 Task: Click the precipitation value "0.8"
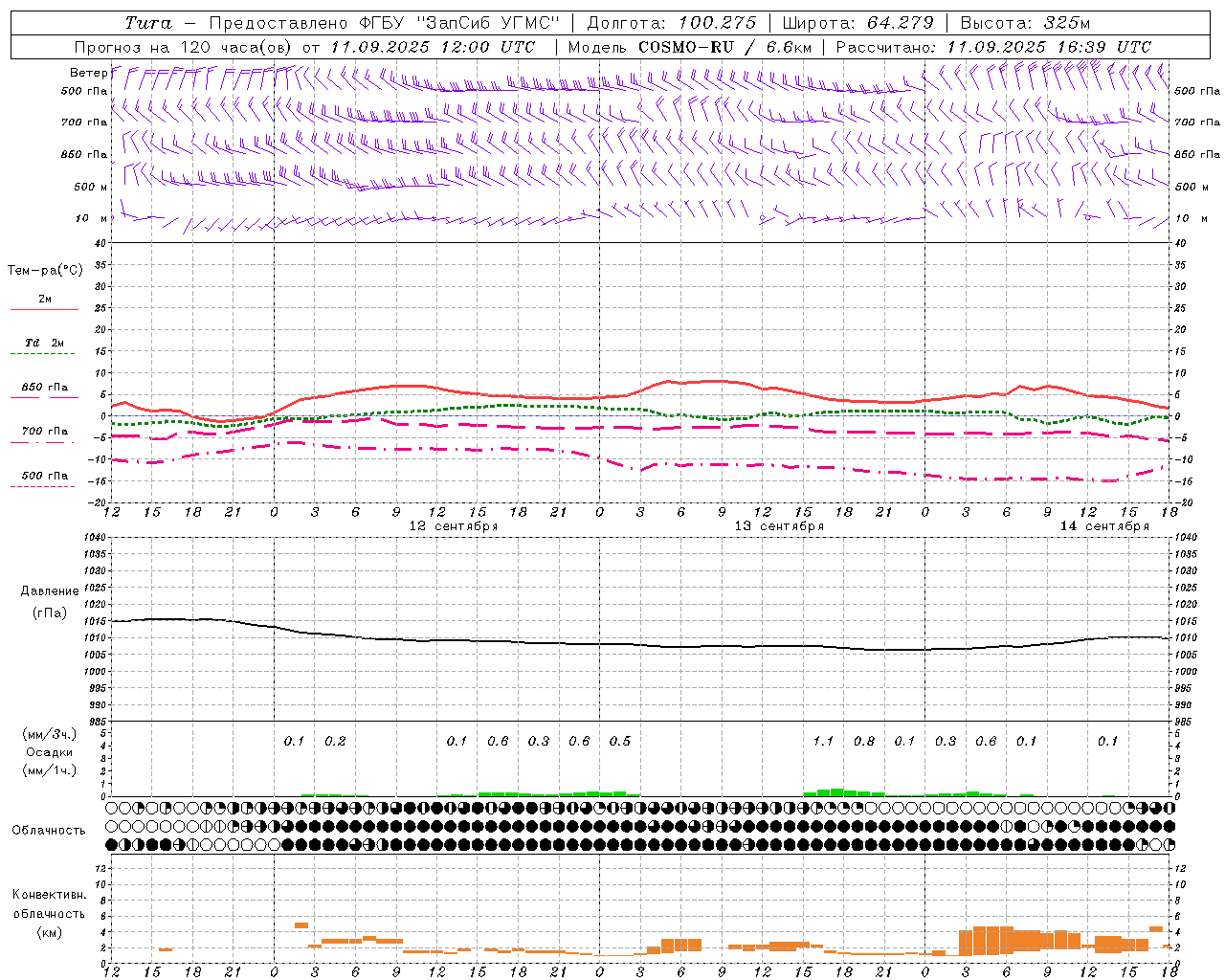864,741
